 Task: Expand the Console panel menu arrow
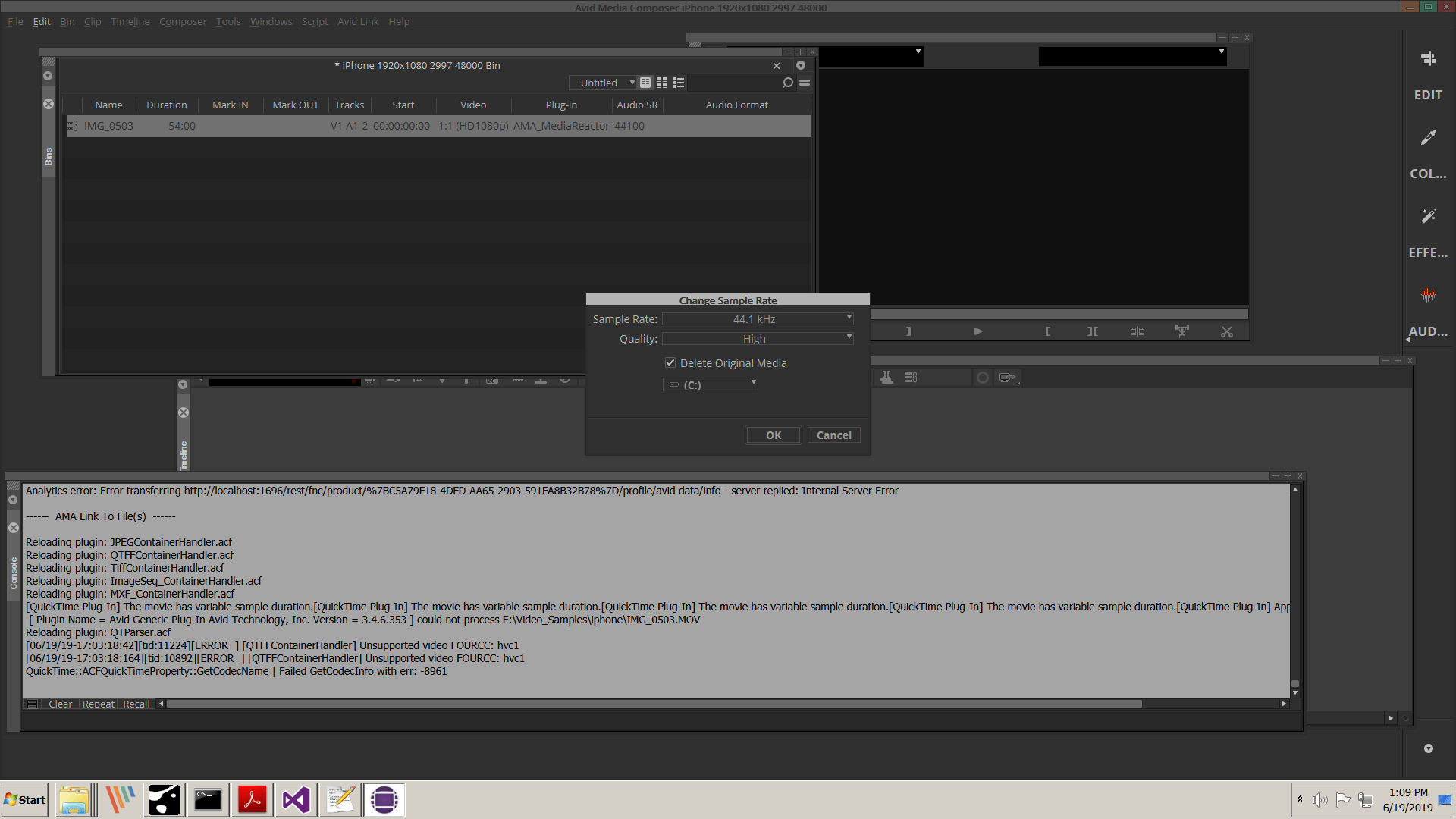pyautogui.click(x=13, y=500)
